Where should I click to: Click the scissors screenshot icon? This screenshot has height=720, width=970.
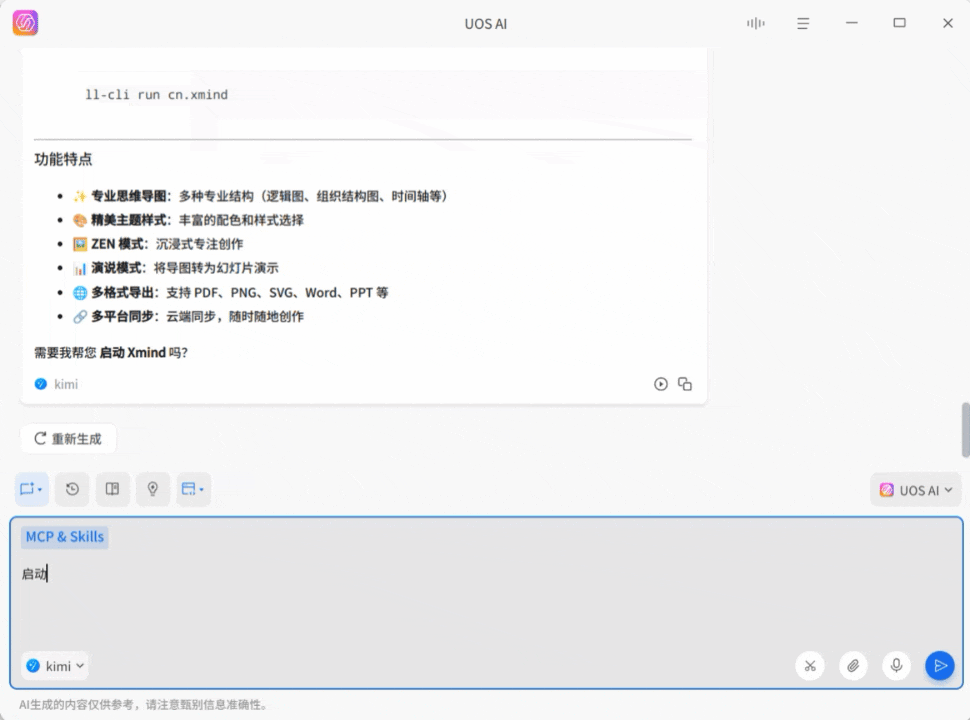810,666
